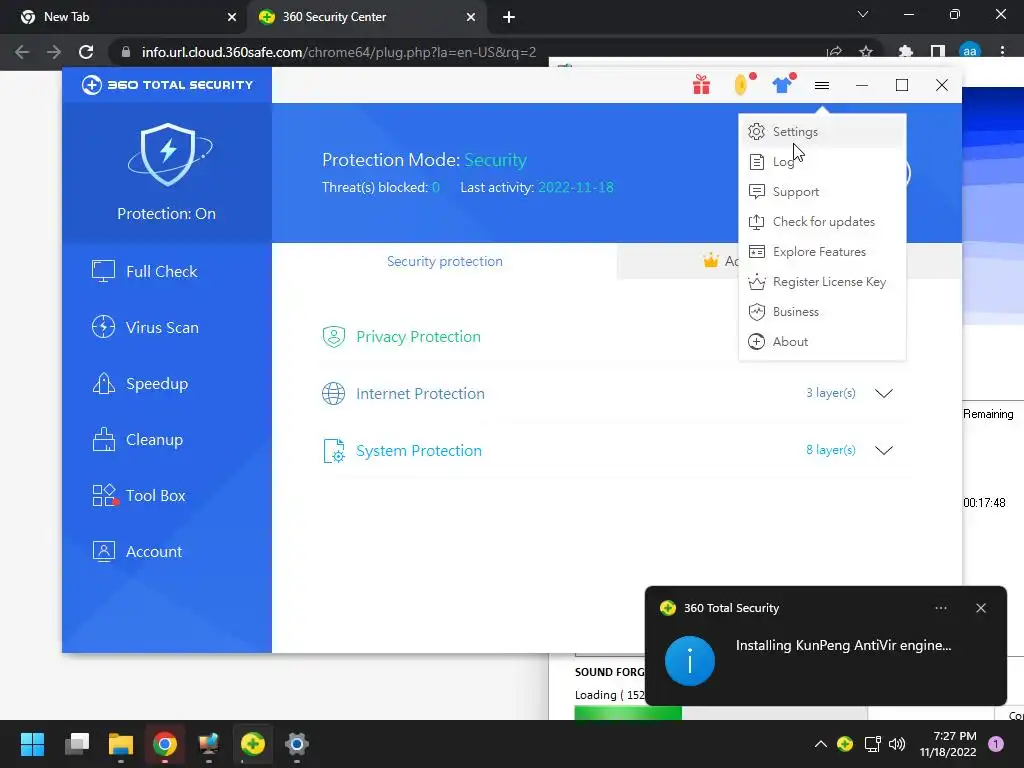This screenshot has width=1024, height=768.
Task: Open the taskbar clock and date
Action: point(948,744)
